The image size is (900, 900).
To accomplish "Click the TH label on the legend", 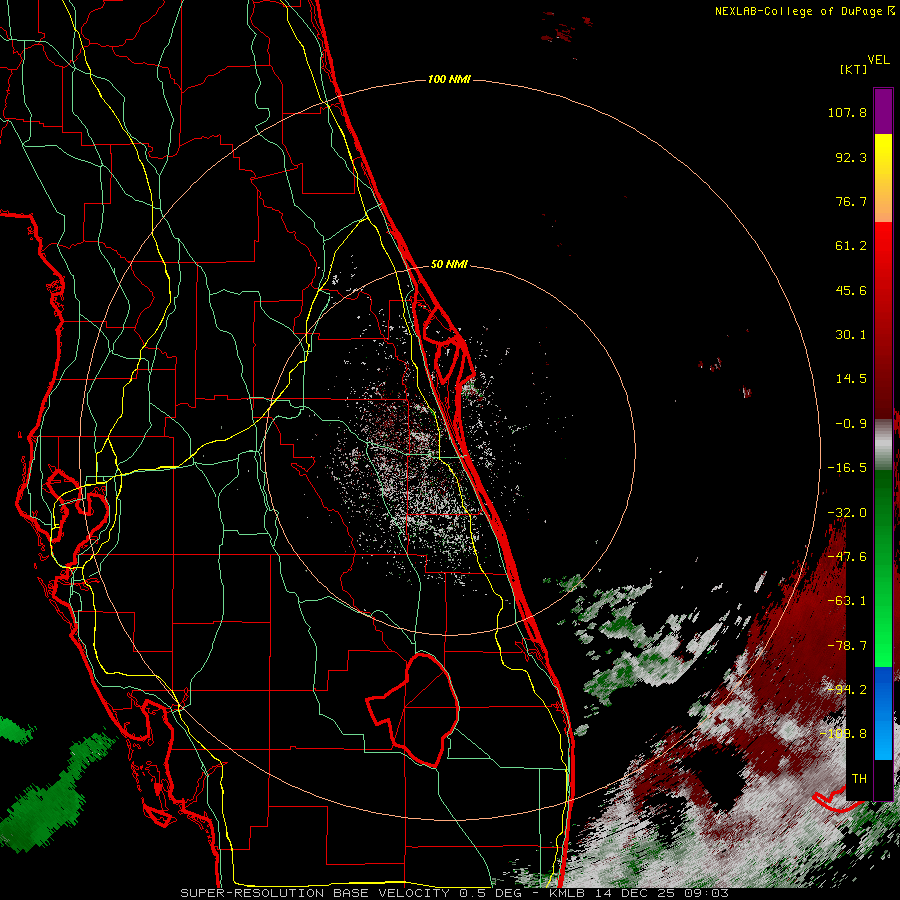I will (x=859, y=779).
